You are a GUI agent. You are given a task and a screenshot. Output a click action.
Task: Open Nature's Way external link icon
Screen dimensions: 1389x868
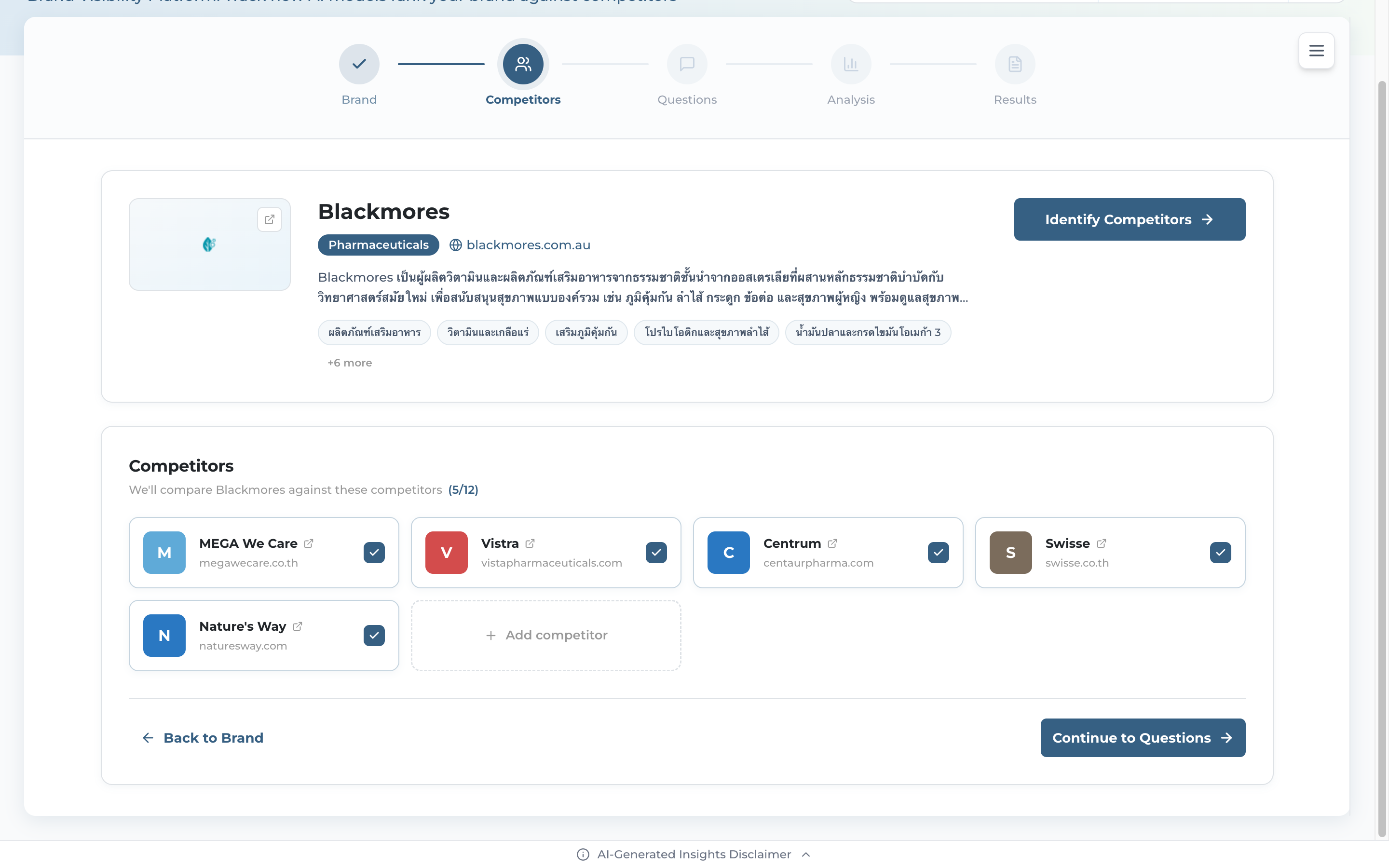click(297, 626)
